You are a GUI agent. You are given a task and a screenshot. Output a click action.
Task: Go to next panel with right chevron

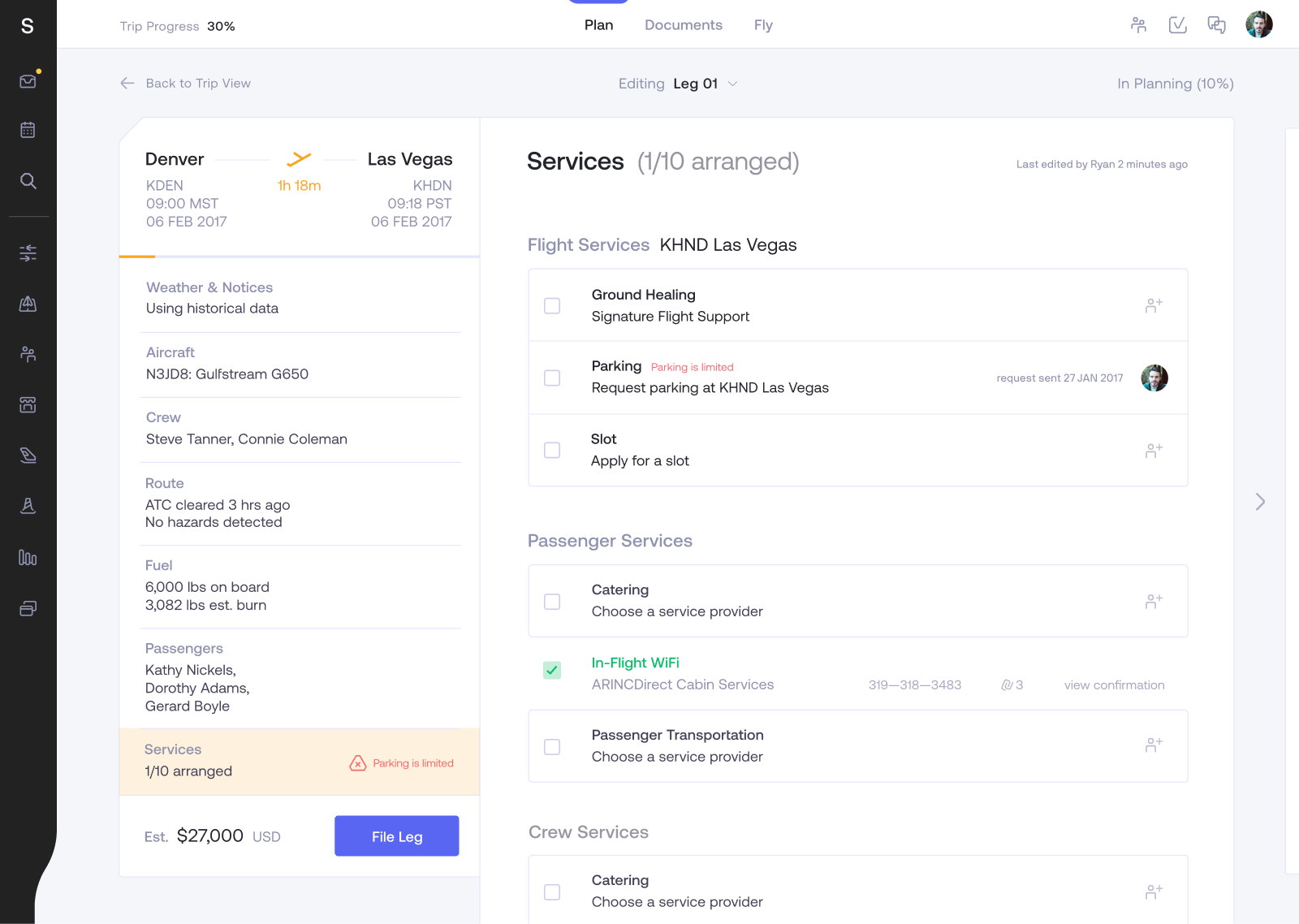[1260, 502]
